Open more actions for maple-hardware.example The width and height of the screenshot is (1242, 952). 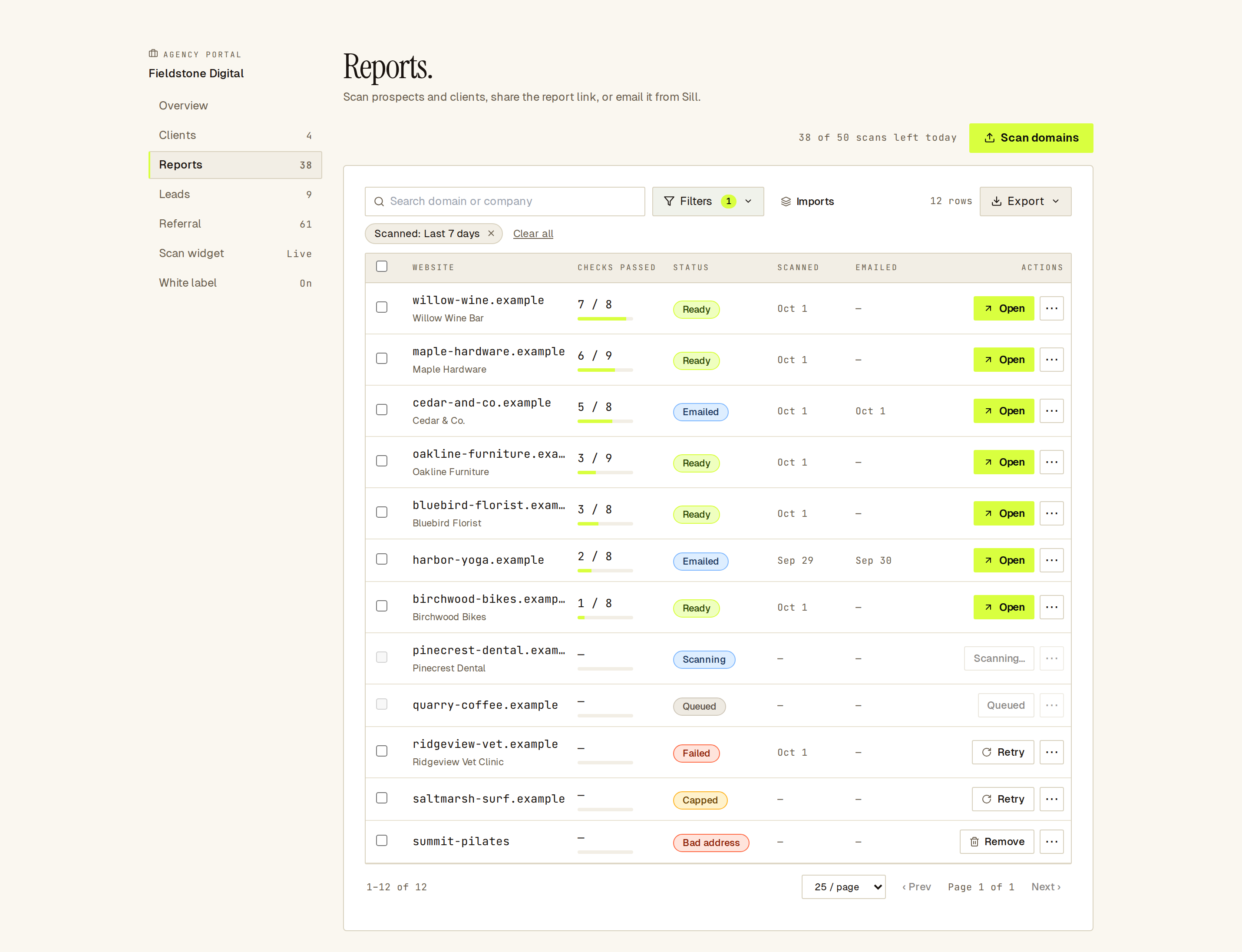point(1051,360)
